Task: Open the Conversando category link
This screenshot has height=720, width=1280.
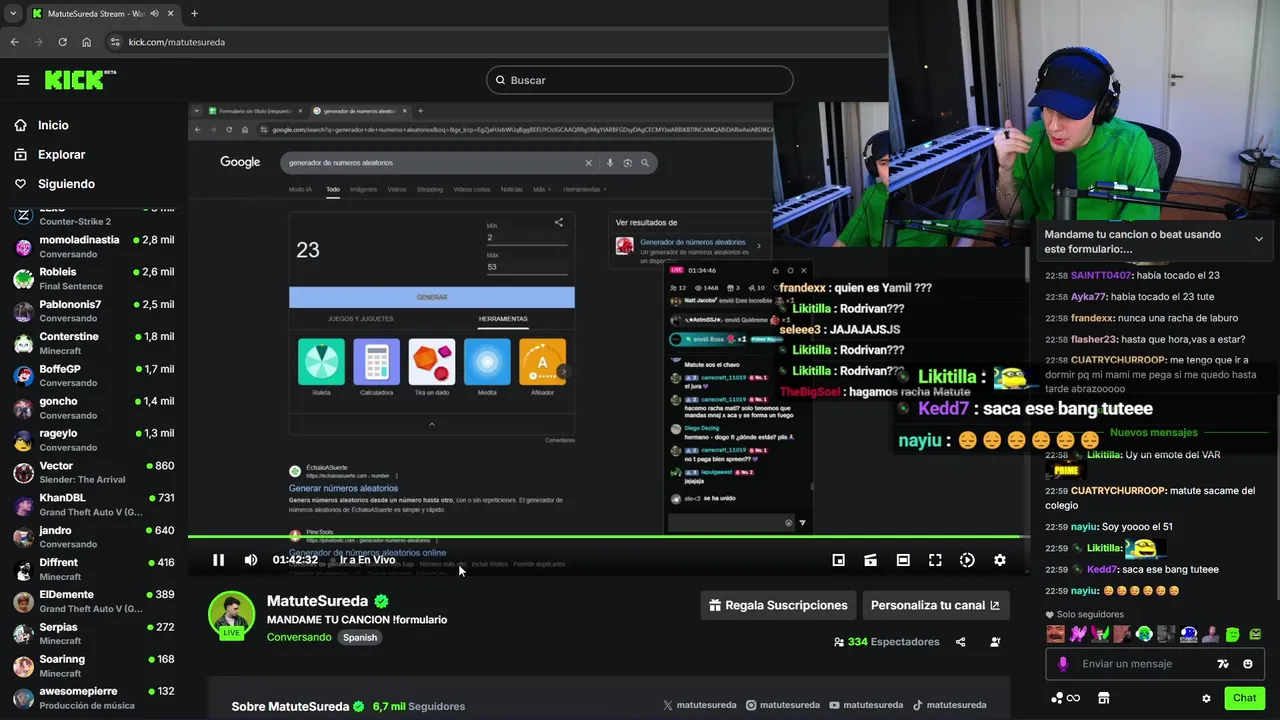Action: tap(299, 637)
